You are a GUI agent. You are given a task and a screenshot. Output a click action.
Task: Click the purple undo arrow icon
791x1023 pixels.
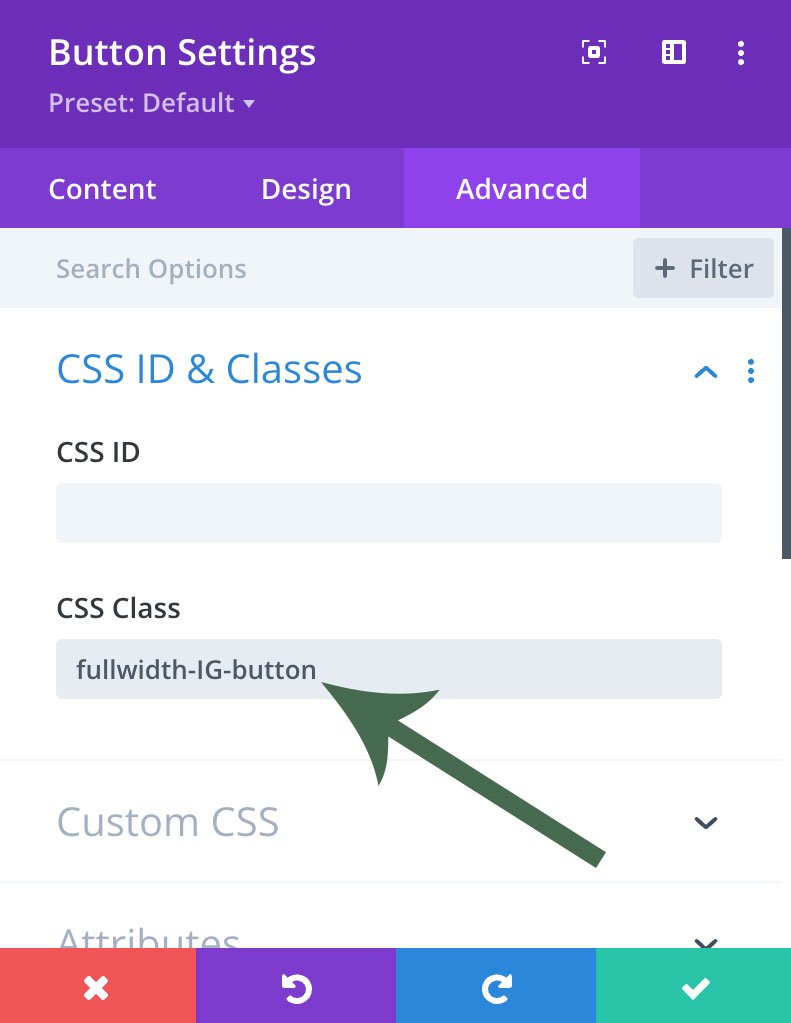coord(296,987)
